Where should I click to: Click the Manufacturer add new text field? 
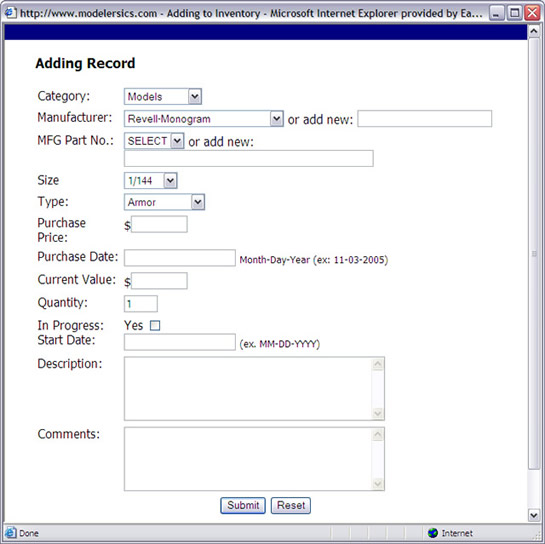[425, 119]
